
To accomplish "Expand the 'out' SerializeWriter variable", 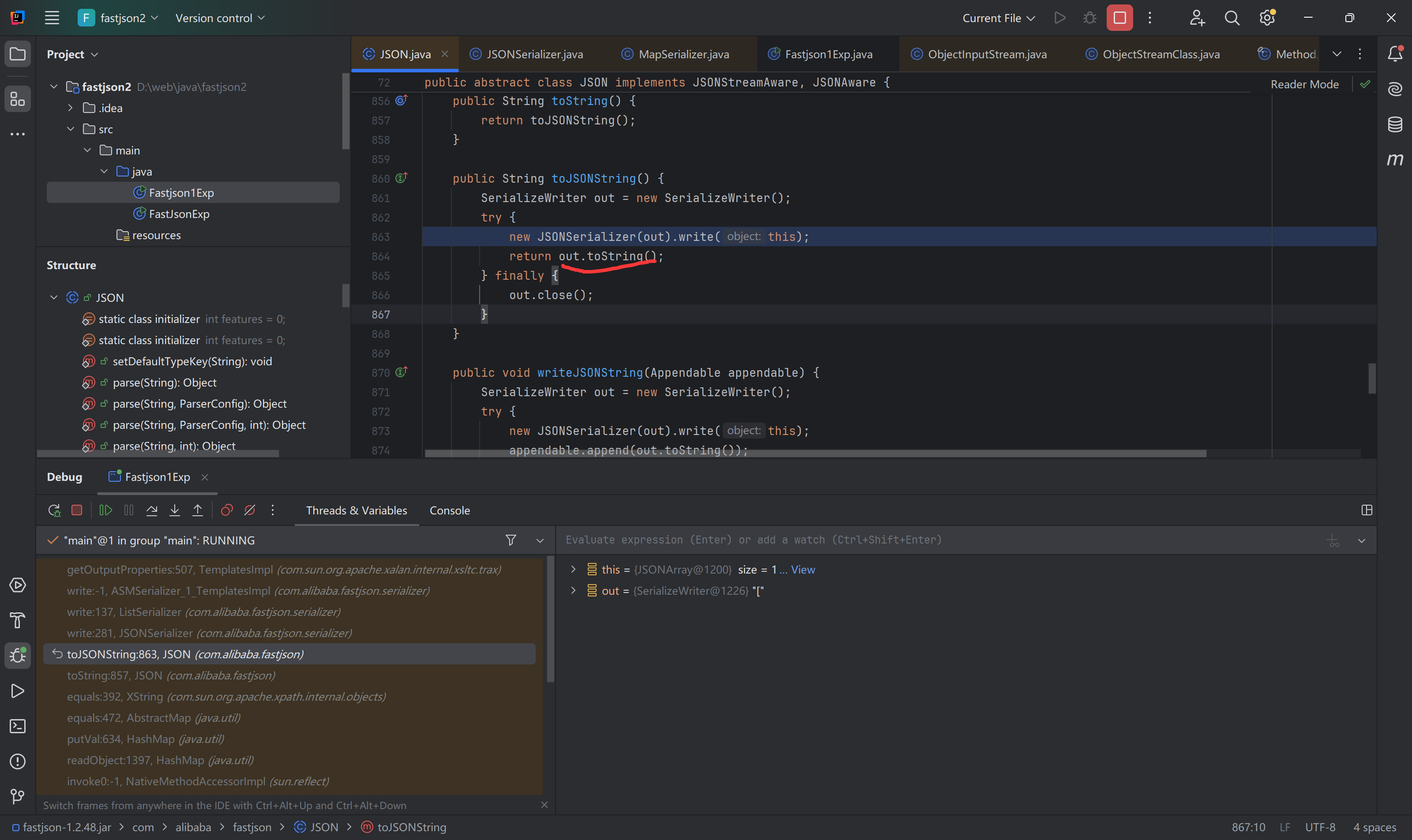I will 573,591.
